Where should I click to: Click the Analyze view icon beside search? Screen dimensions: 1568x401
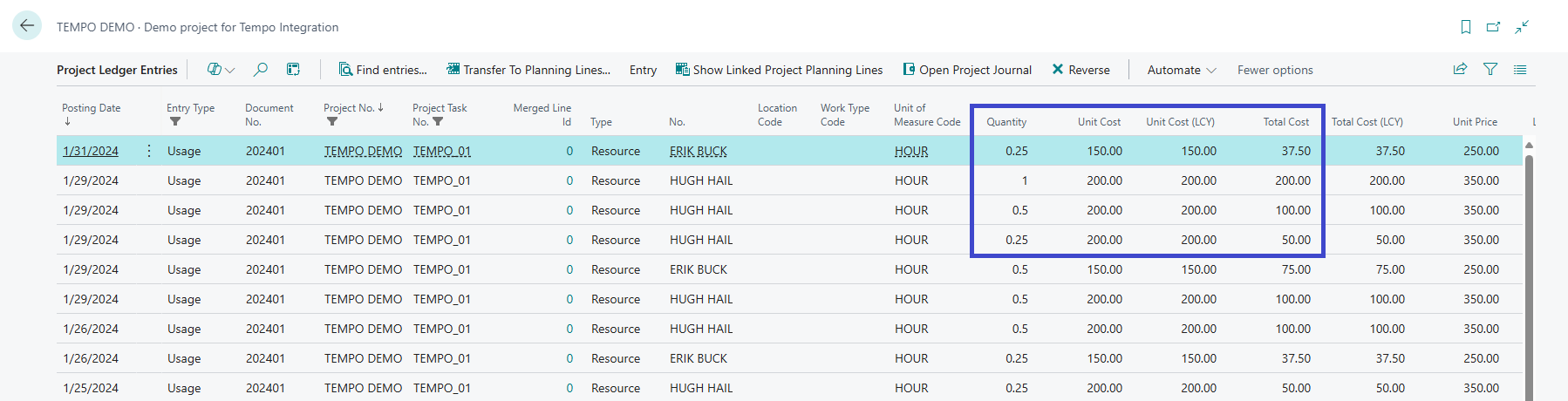(294, 70)
